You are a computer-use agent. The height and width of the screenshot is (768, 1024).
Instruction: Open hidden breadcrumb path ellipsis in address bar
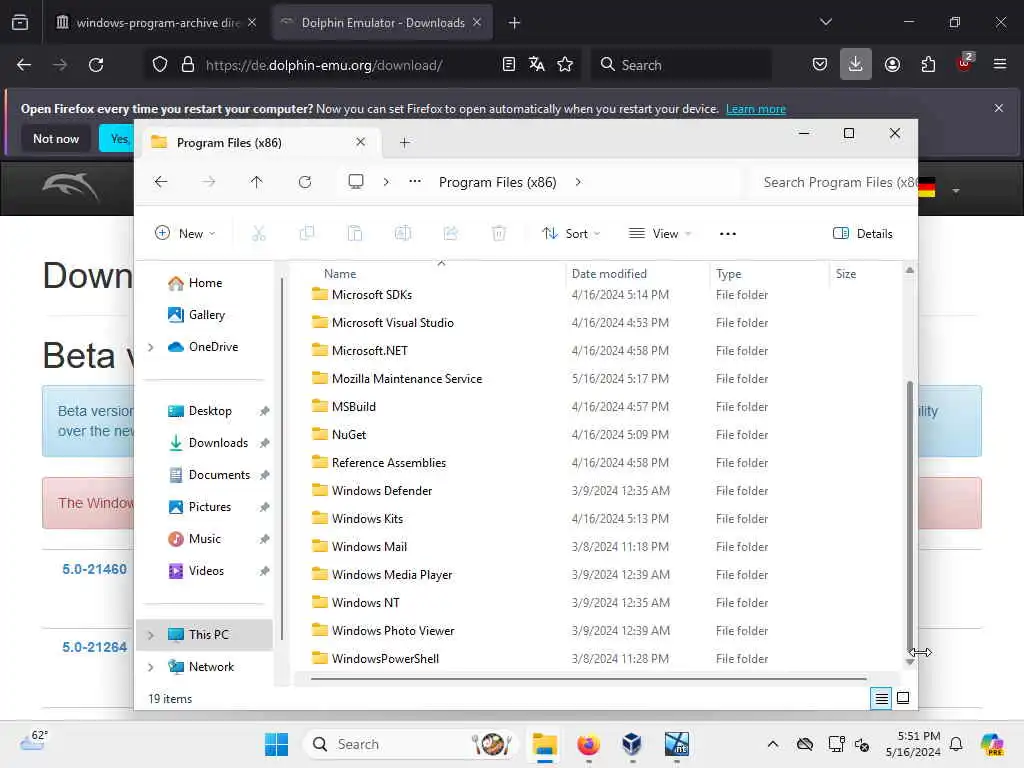(x=415, y=182)
